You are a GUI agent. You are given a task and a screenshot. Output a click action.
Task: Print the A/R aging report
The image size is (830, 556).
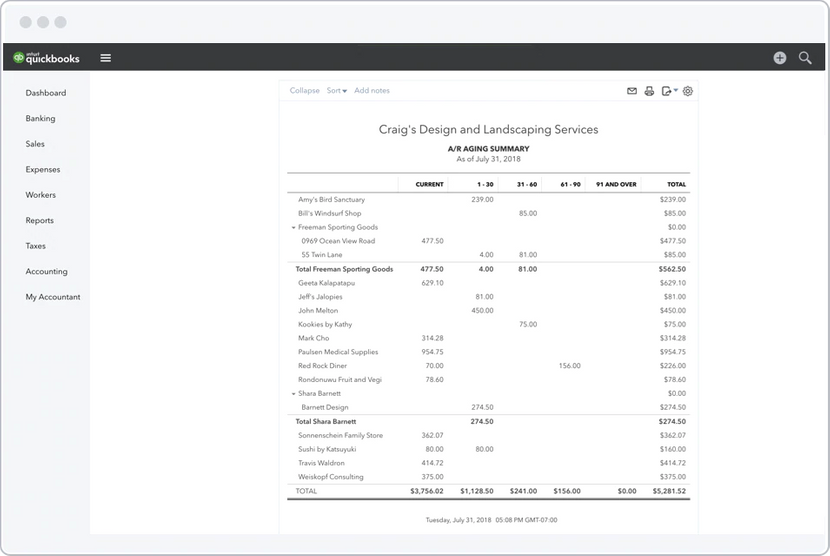coord(649,91)
